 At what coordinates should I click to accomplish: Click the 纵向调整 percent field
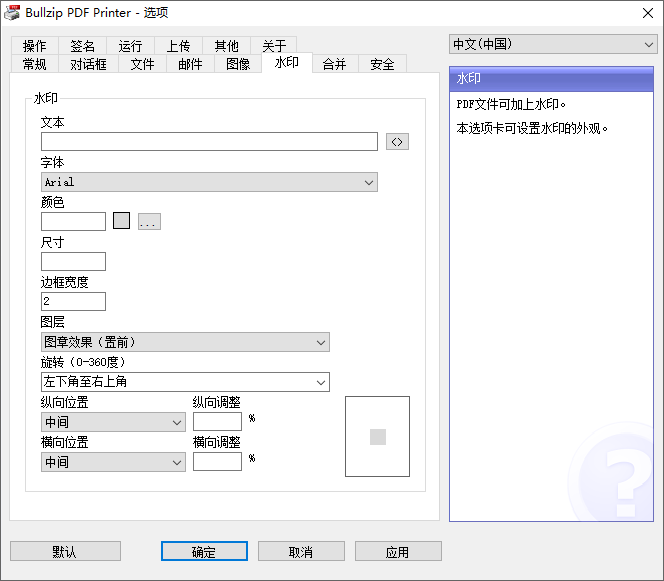[x=217, y=422]
